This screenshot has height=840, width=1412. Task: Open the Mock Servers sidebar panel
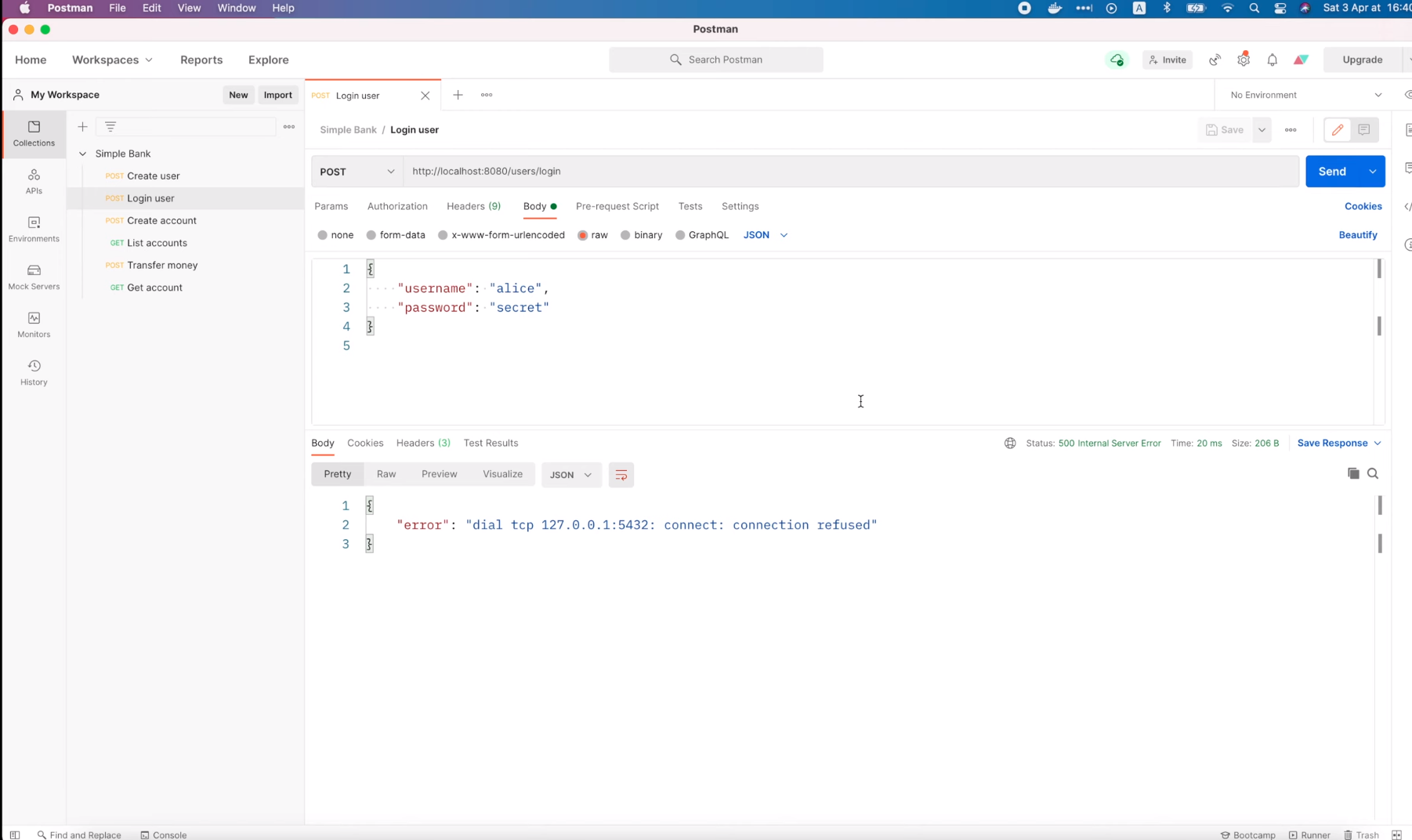(34, 277)
